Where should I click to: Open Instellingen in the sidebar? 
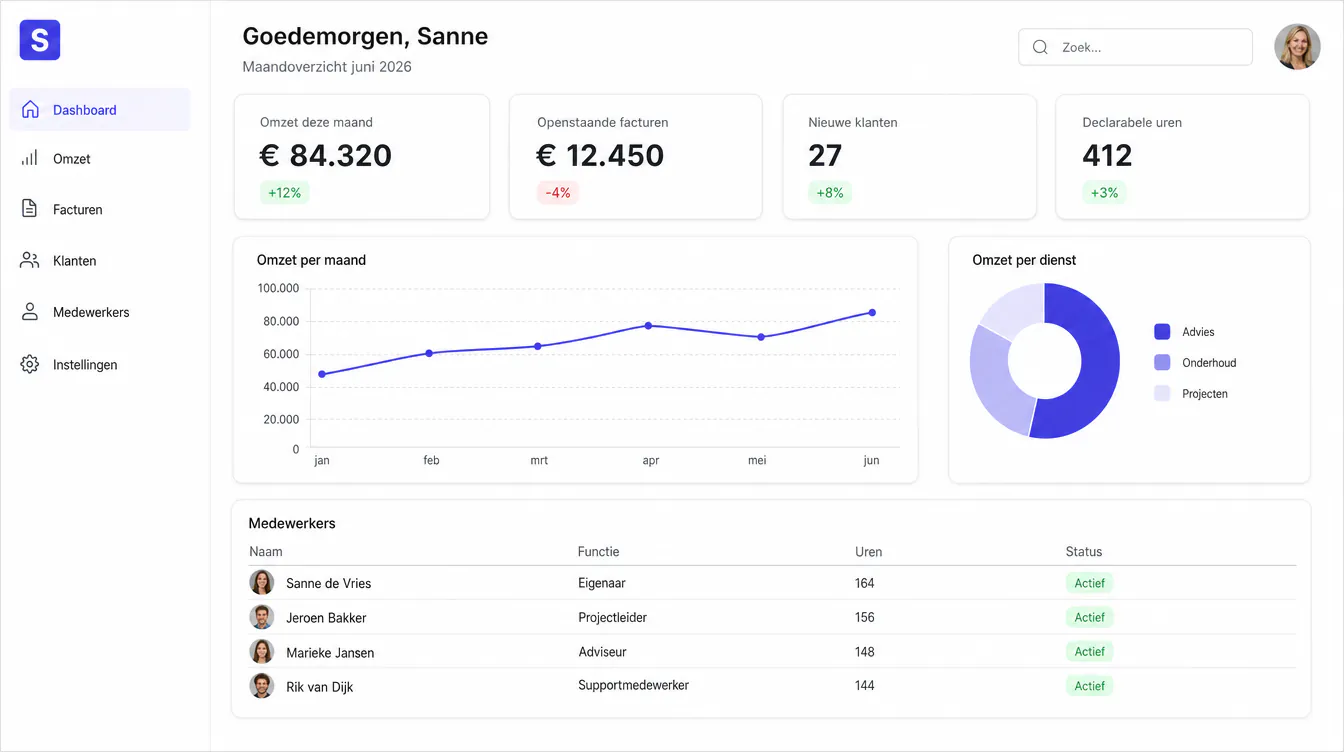pyautogui.click(x=100, y=365)
